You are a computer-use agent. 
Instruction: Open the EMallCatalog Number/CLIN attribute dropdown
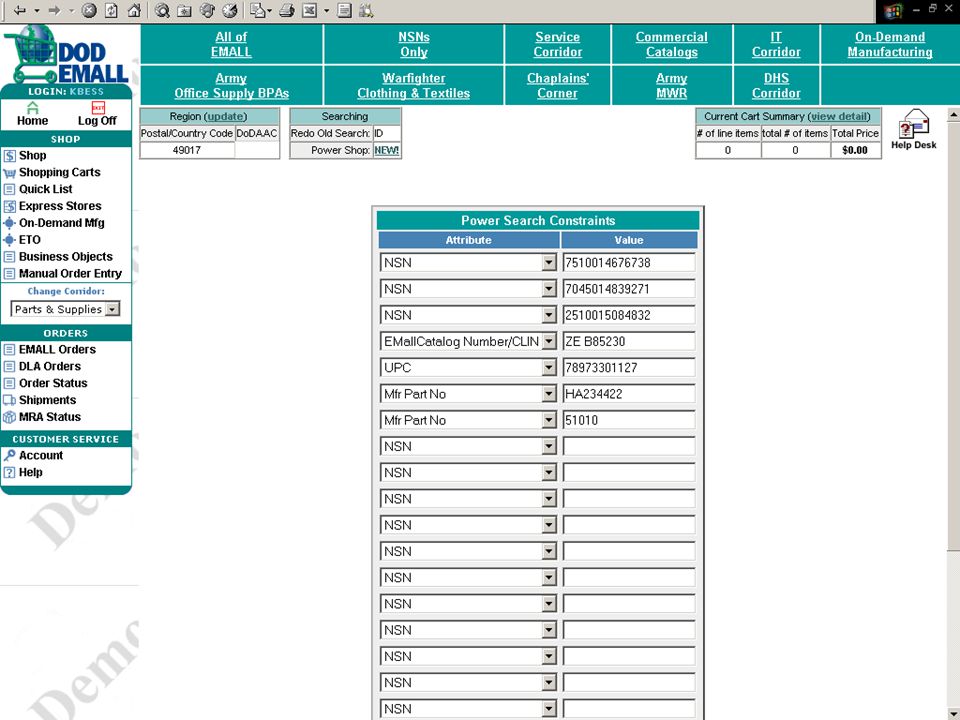click(x=549, y=342)
